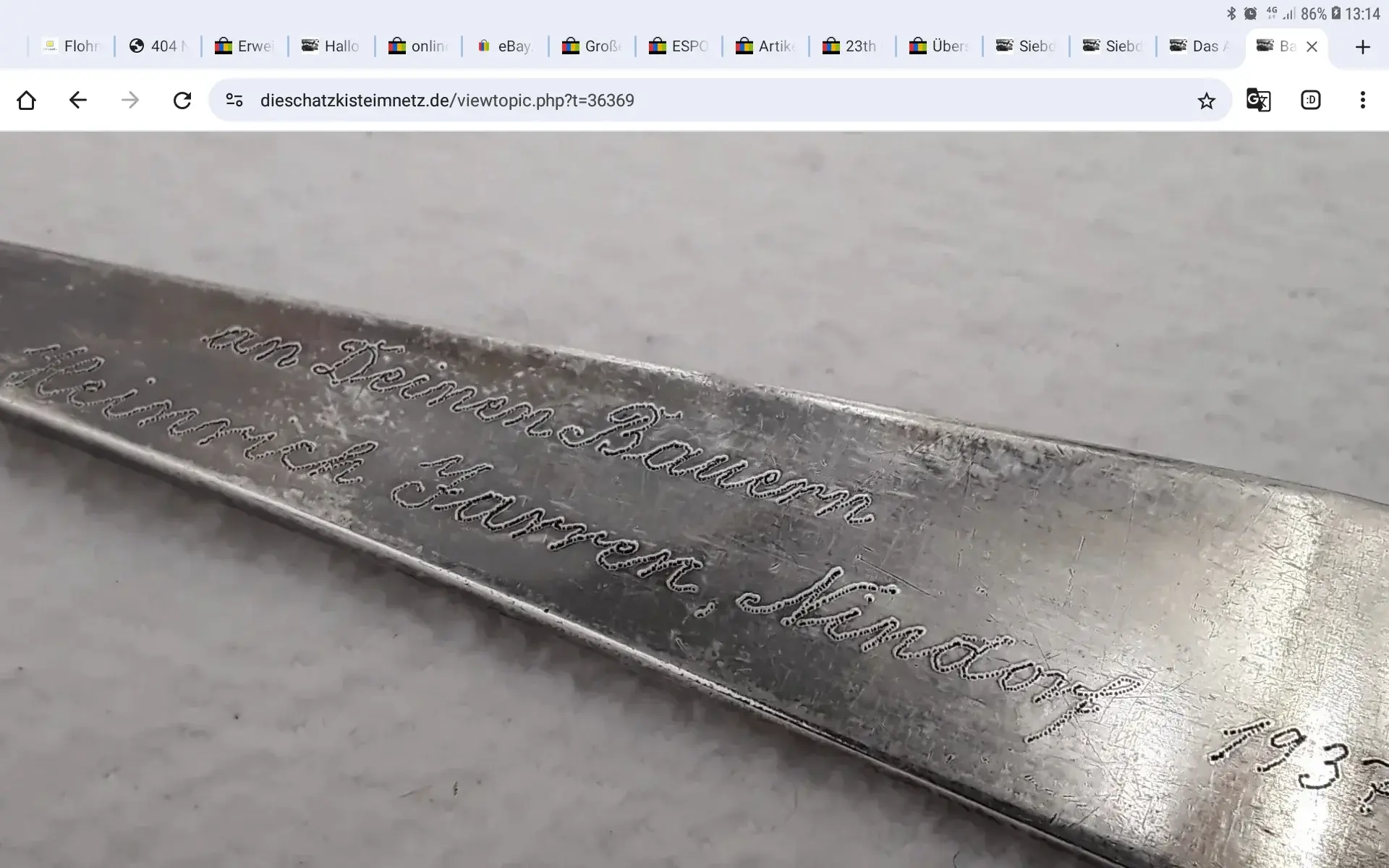1389x868 pixels.
Task: Open a new tab with plus button
Action: 1363,47
